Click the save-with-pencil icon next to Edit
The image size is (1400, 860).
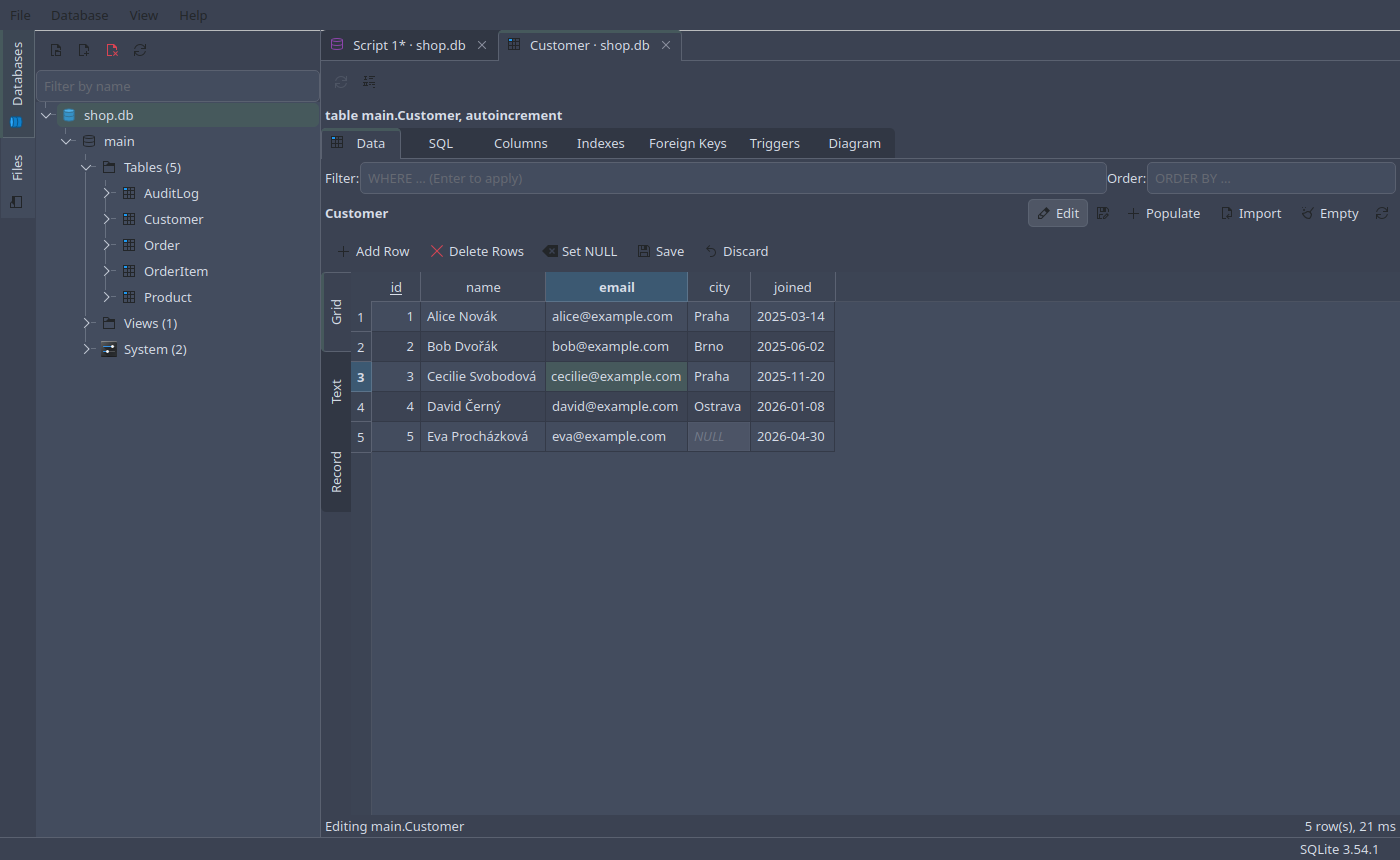pos(1103,213)
